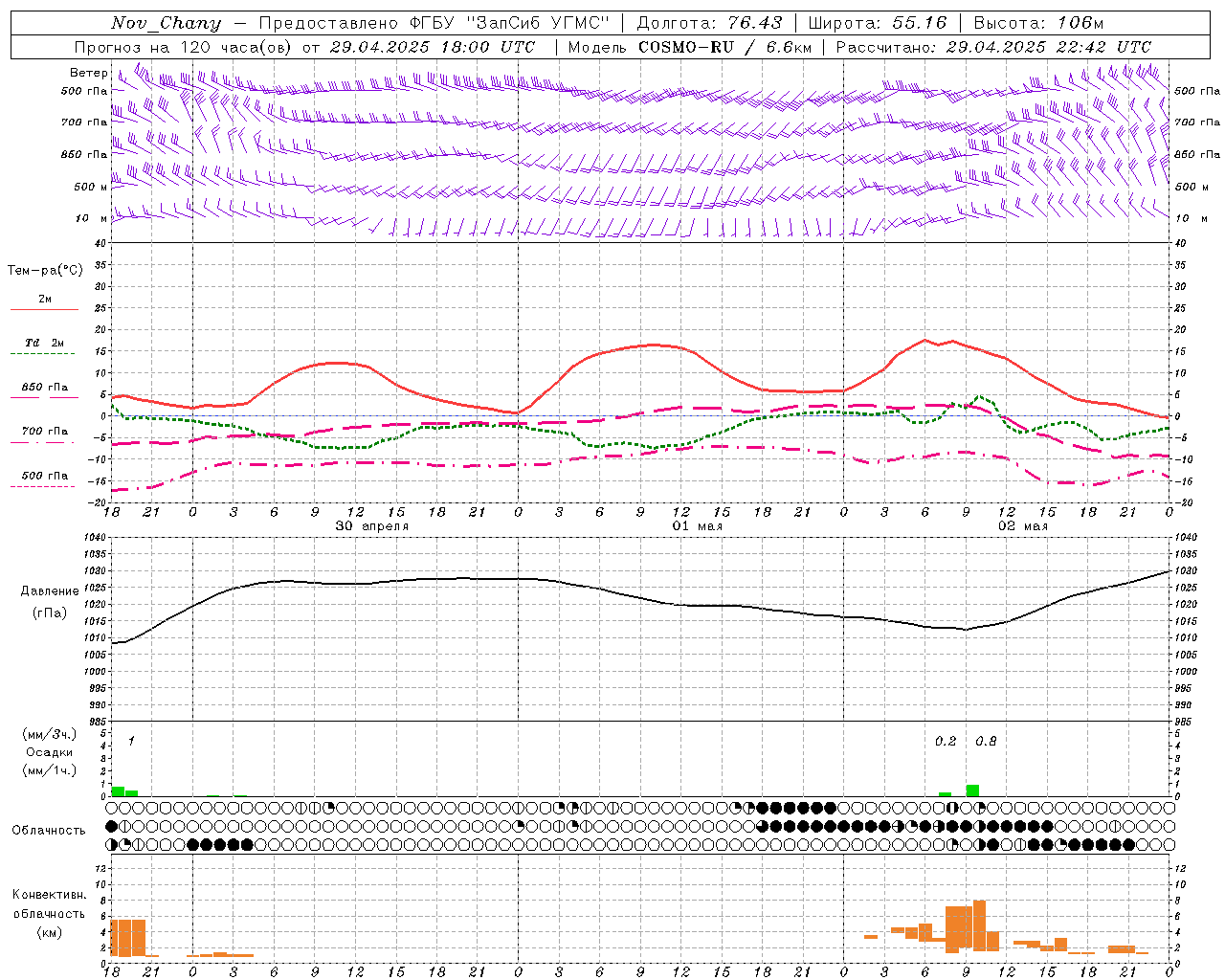Click the 02 мая date label
The height and width of the screenshot is (980, 1225).
coord(1023,526)
